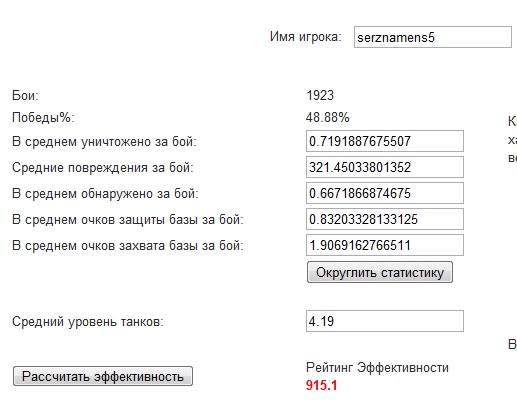The height and width of the screenshot is (405, 517).
Task: Click the В среднем обнаружено за бой label
Action: coord(105,193)
